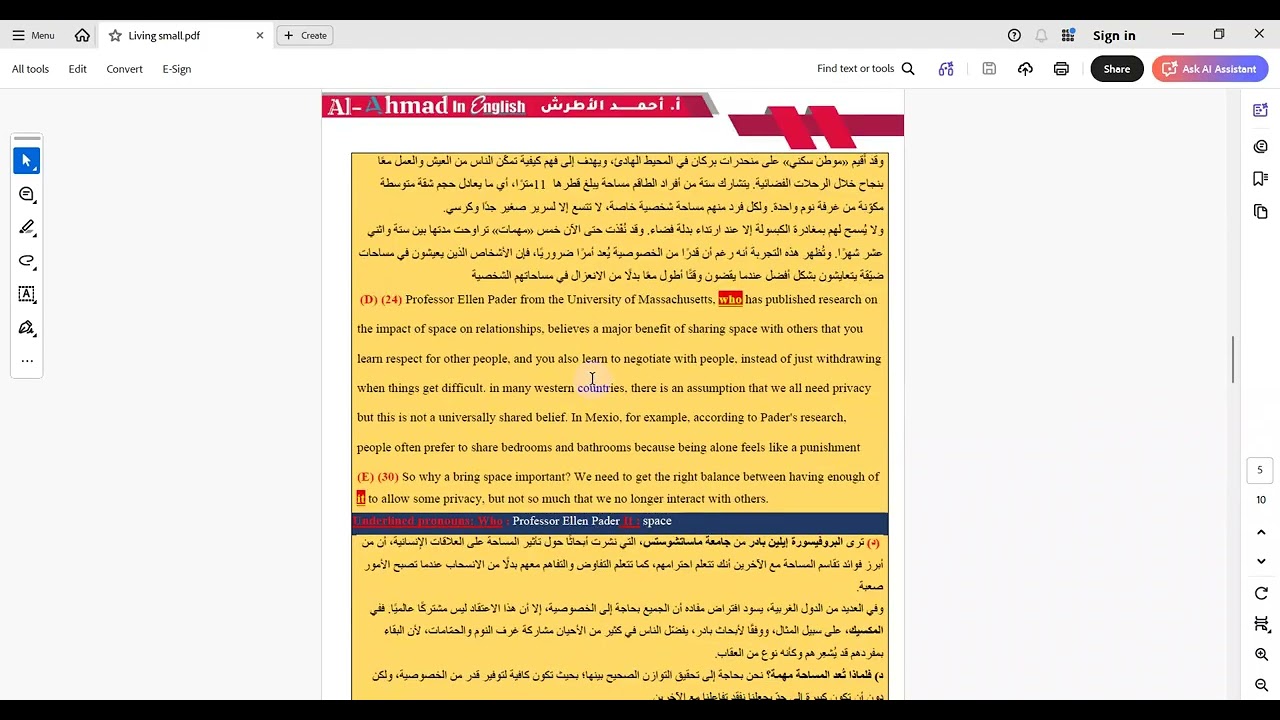The height and width of the screenshot is (720, 1280).
Task: Click the Save disk icon
Action: 989,69
